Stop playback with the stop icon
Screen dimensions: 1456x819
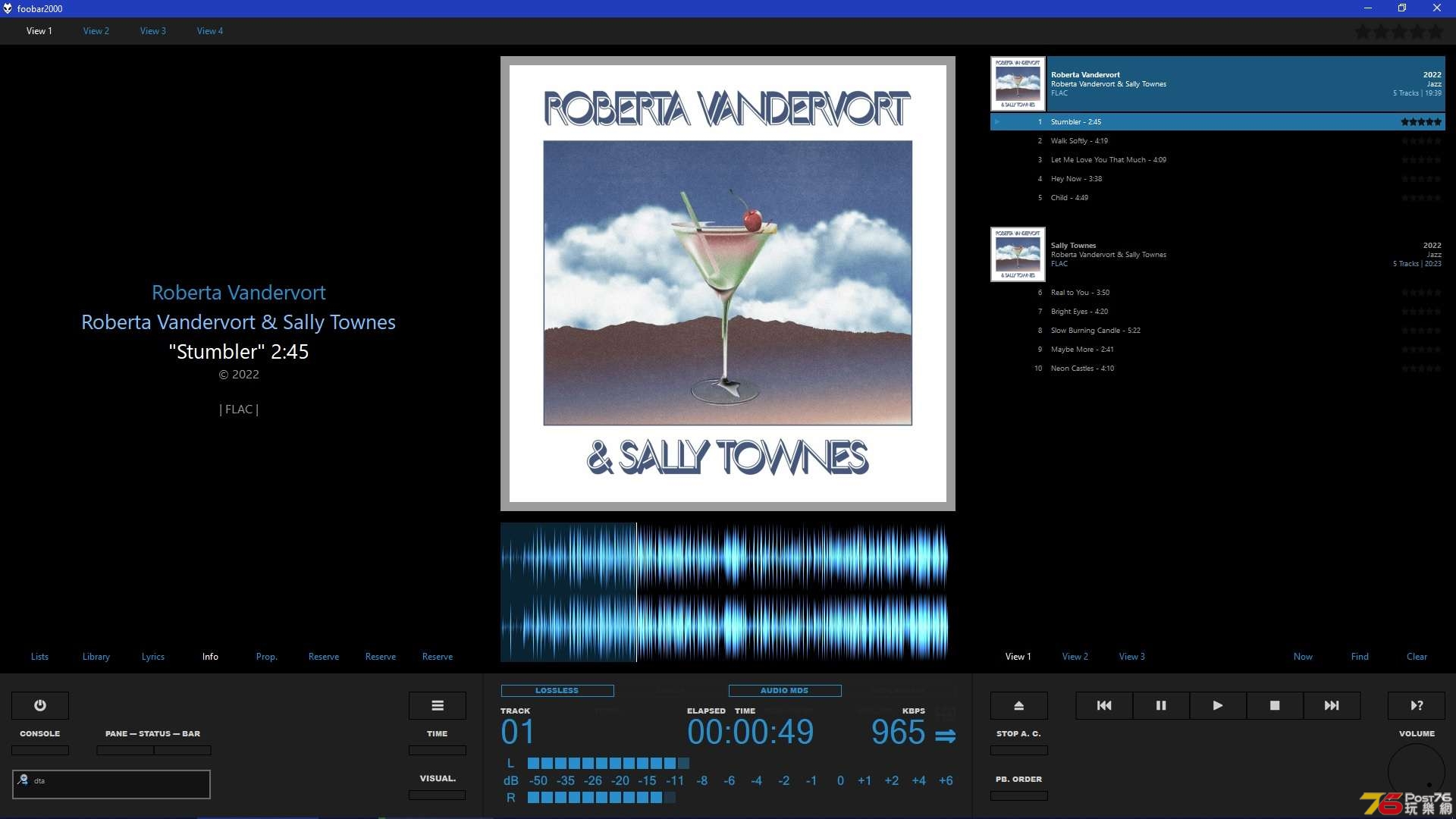[1275, 705]
